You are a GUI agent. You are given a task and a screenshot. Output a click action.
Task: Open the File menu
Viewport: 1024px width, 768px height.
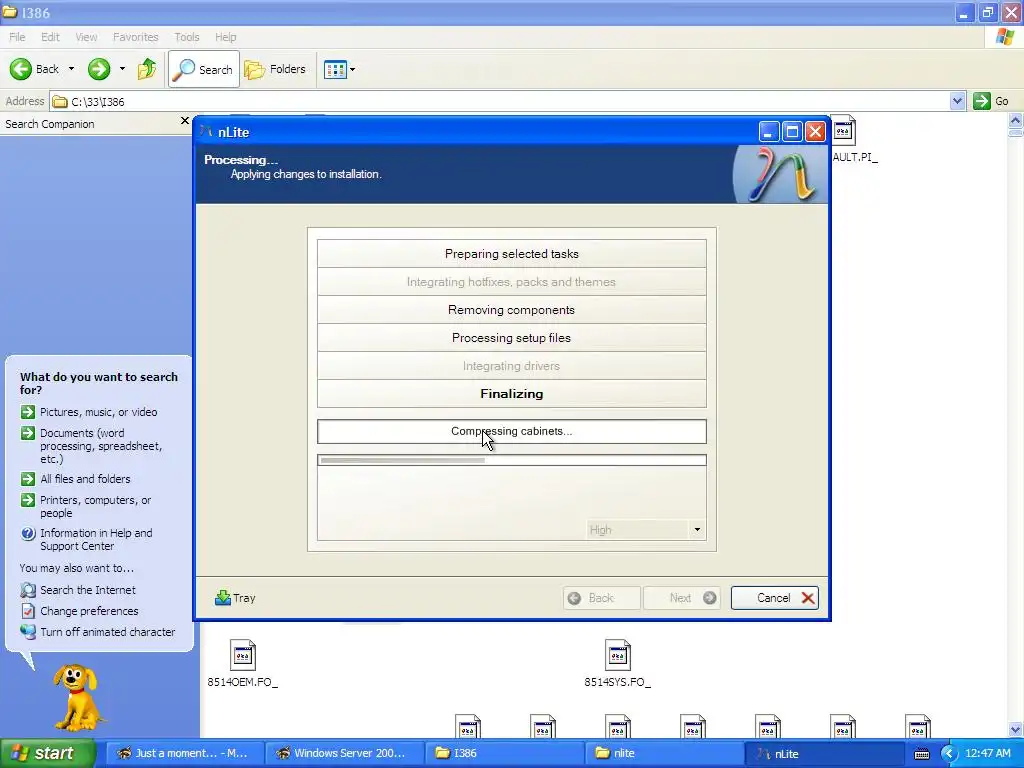point(17,37)
